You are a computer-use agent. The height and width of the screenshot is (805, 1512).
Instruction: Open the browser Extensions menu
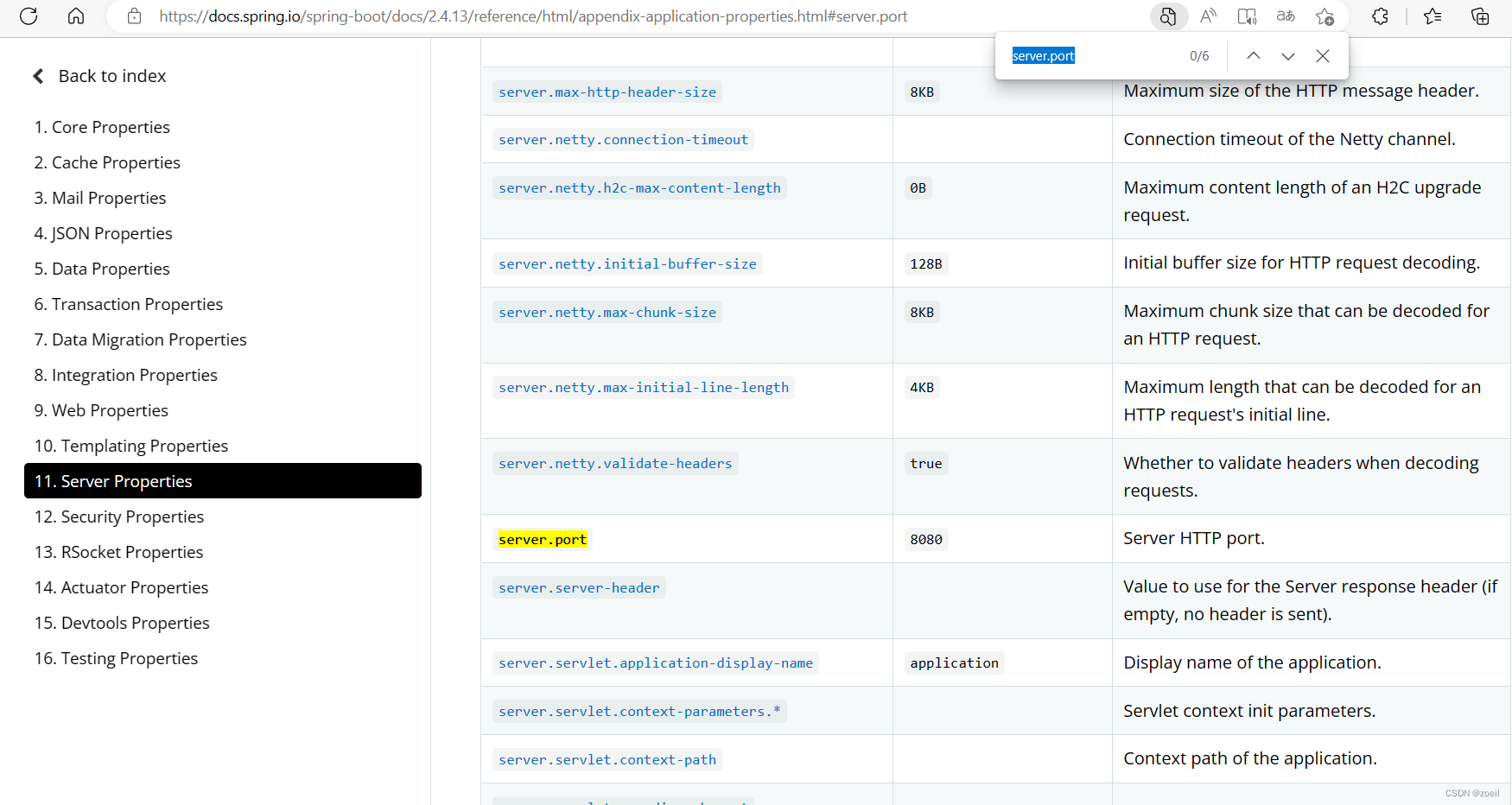pyautogui.click(x=1380, y=16)
